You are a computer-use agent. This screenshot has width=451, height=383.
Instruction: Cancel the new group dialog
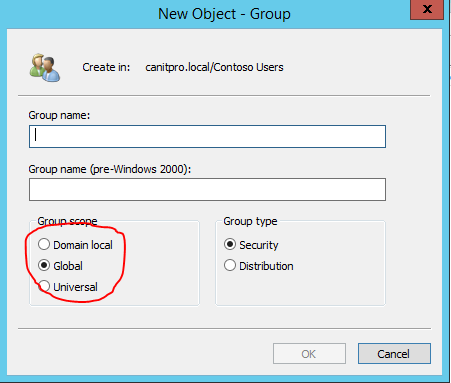click(394, 354)
